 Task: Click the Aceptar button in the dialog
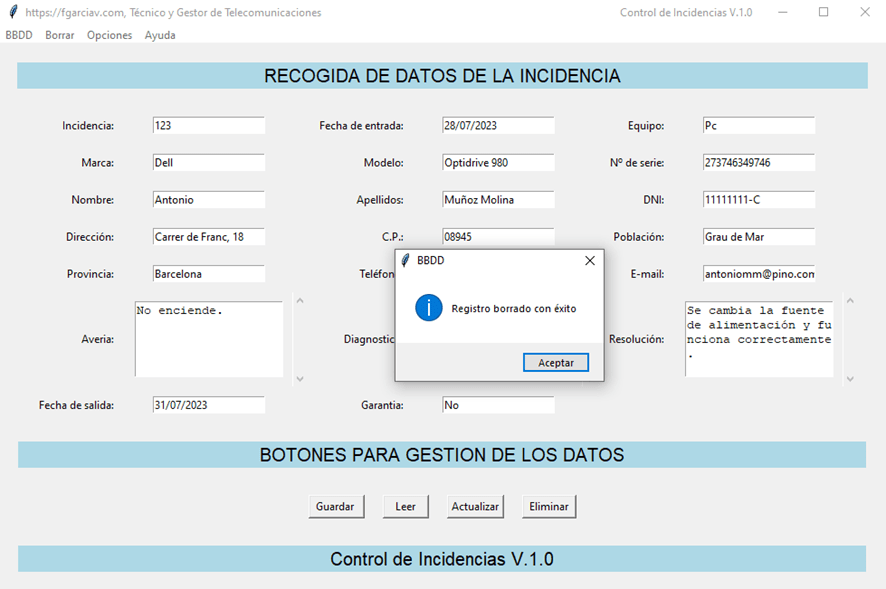(x=555, y=363)
